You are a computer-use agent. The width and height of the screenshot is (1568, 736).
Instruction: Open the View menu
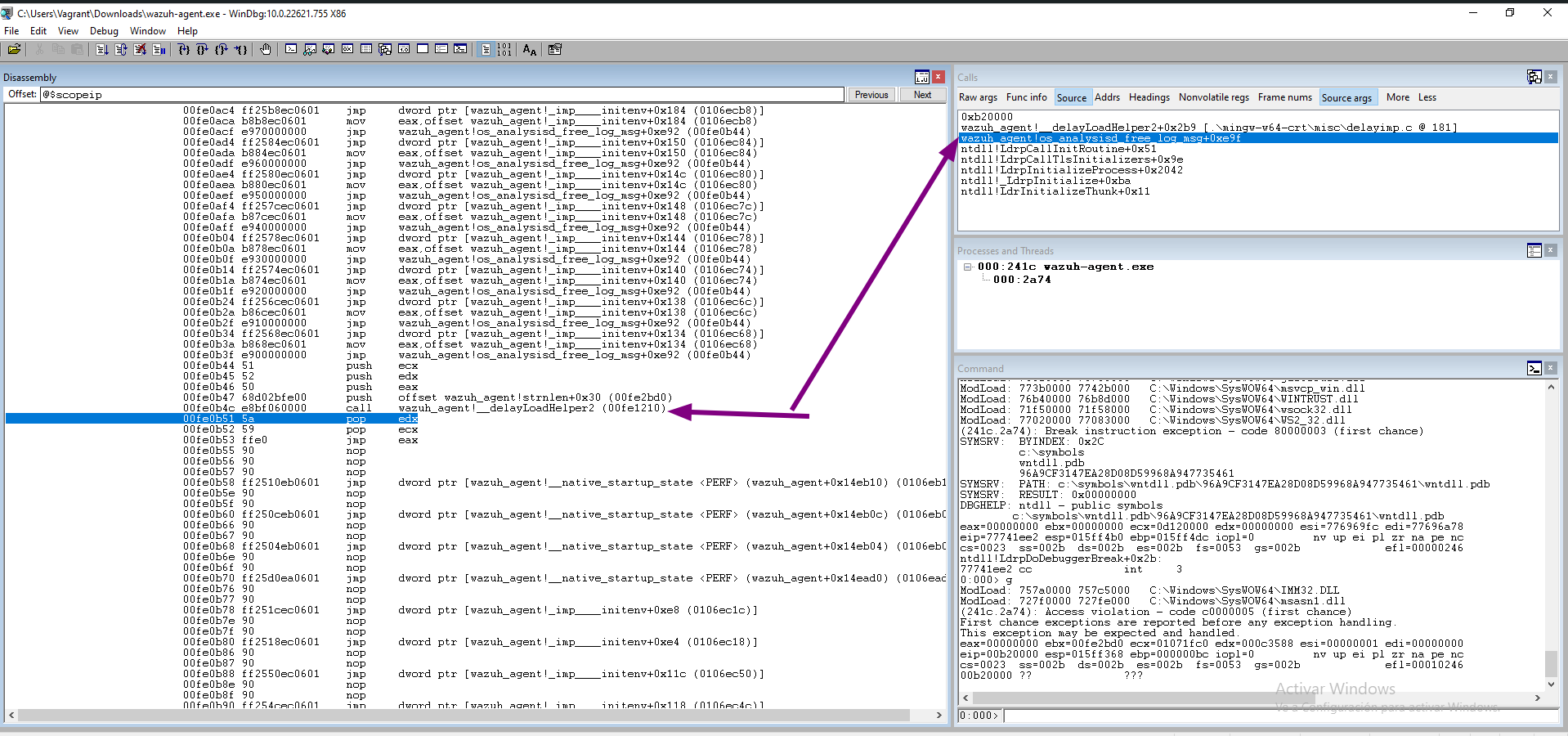(x=68, y=31)
